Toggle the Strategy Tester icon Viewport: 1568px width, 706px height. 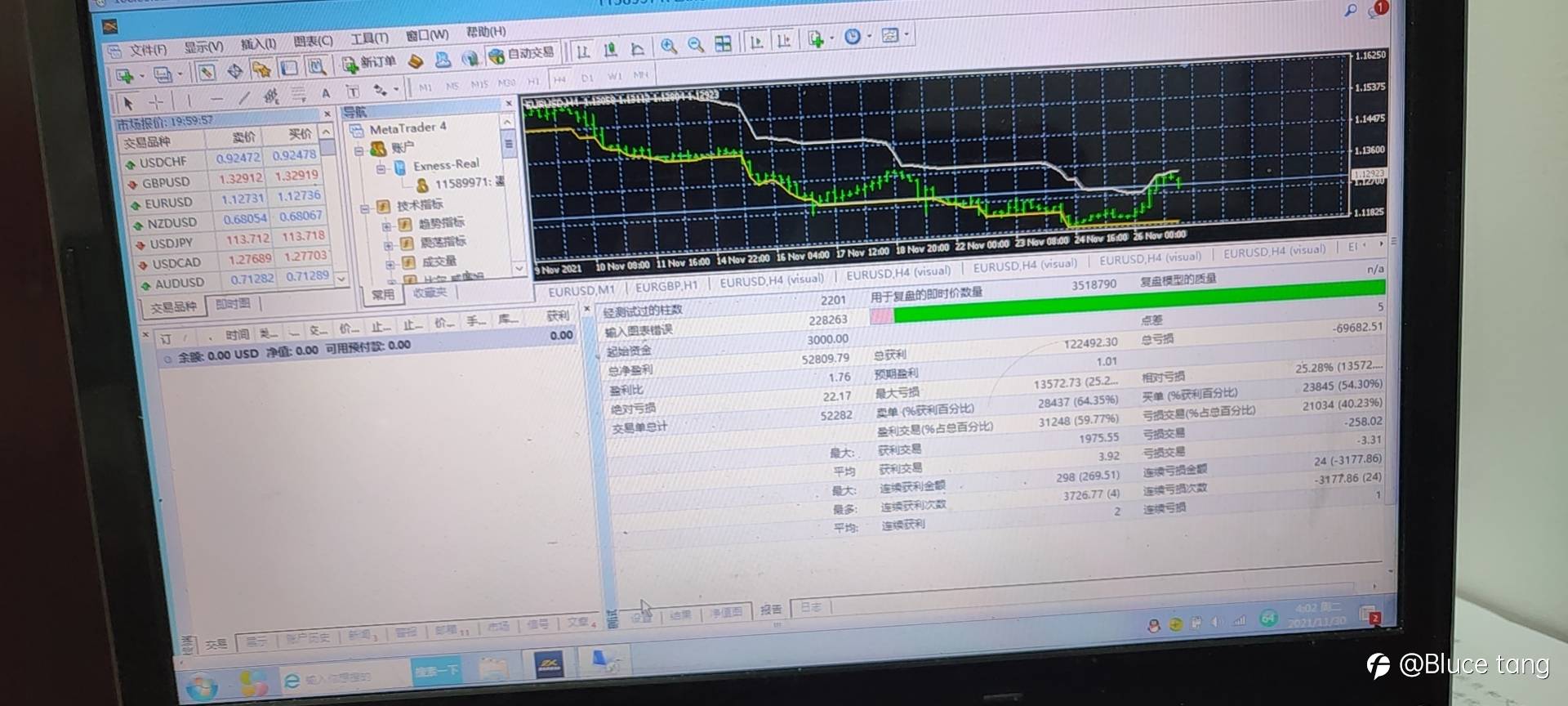pyautogui.click(x=317, y=66)
